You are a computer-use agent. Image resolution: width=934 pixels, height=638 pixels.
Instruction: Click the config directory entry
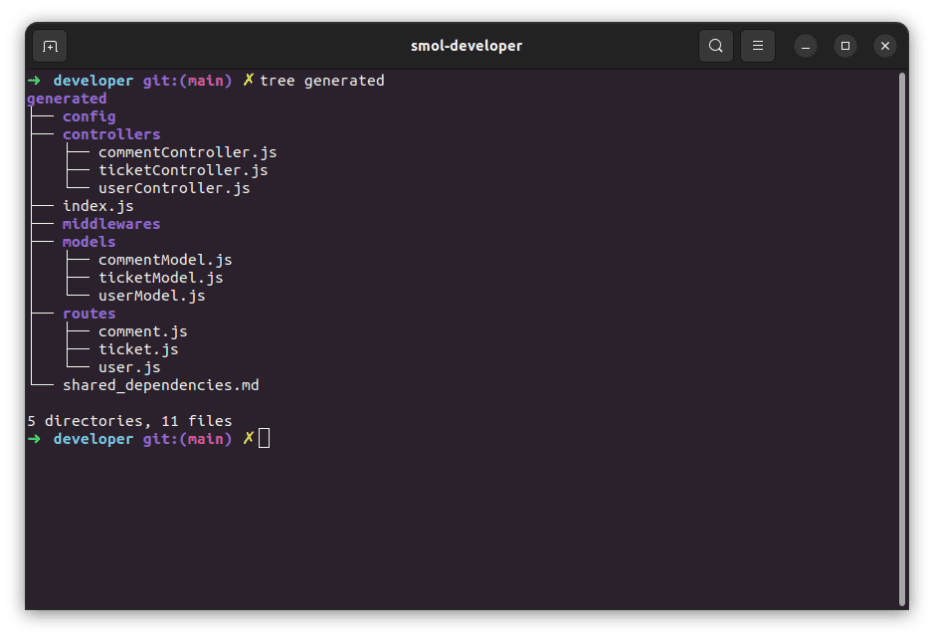click(x=88, y=116)
